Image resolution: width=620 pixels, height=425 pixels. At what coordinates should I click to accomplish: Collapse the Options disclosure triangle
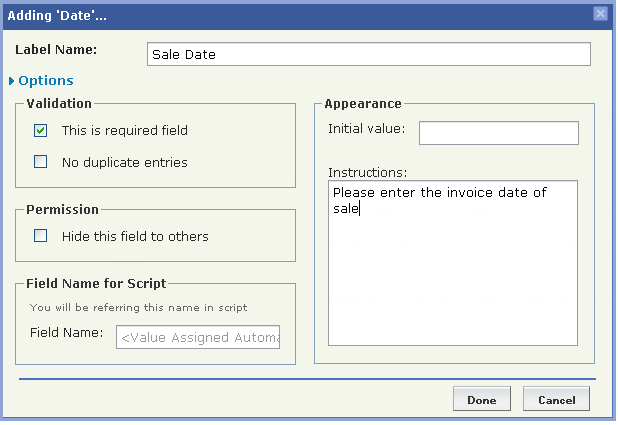(x=11, y=81)
